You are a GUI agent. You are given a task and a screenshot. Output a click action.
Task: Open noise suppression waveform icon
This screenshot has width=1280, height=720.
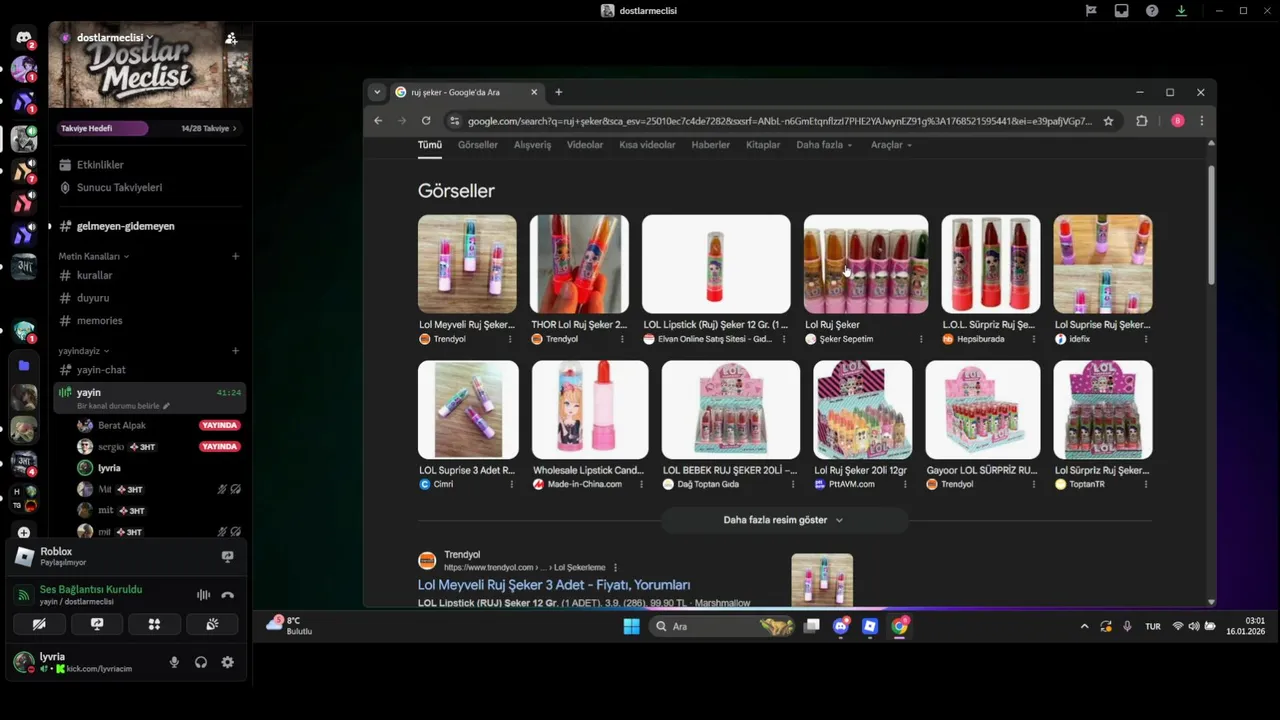click(x=203, y=595)
